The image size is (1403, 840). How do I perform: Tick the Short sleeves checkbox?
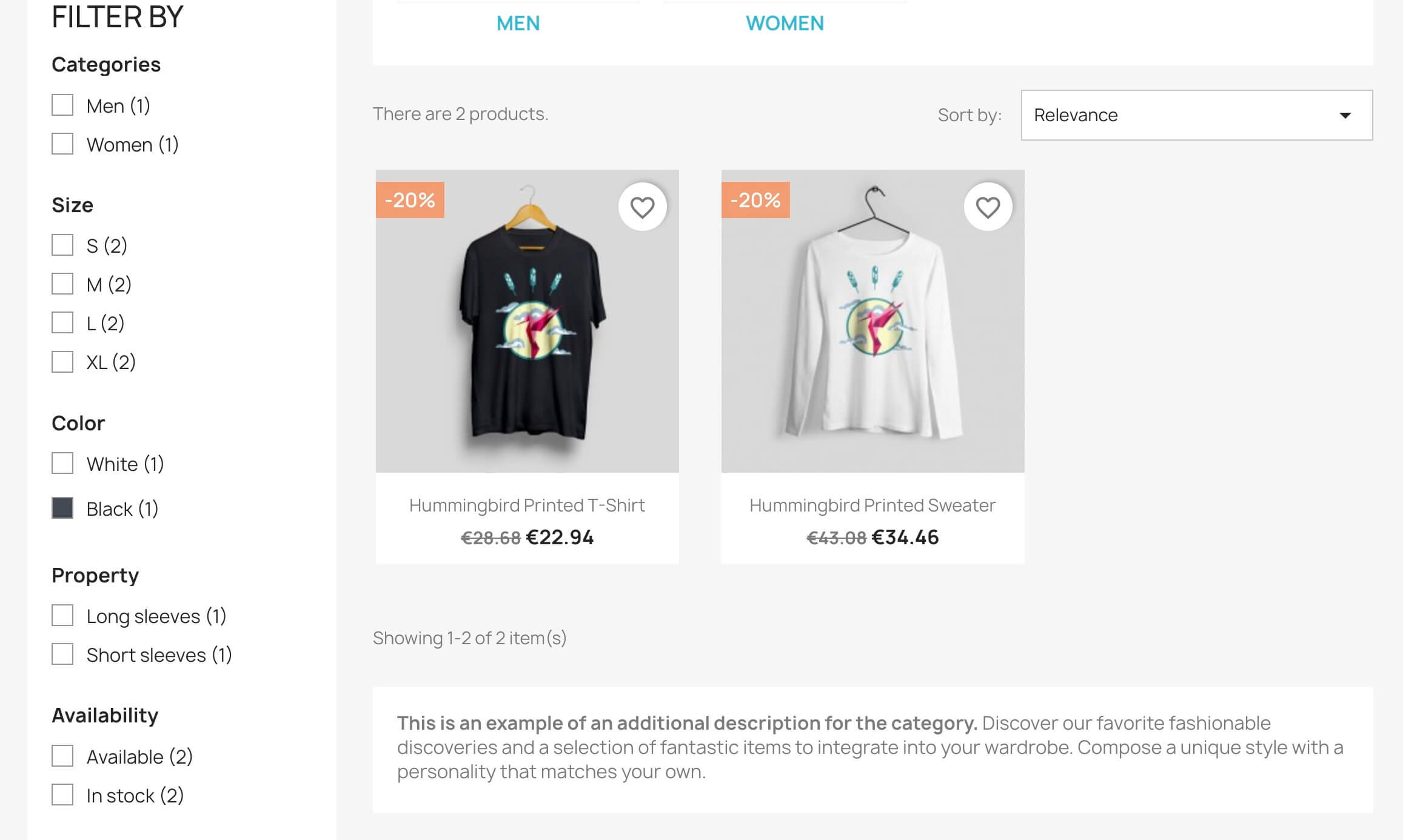coord(62,654)
